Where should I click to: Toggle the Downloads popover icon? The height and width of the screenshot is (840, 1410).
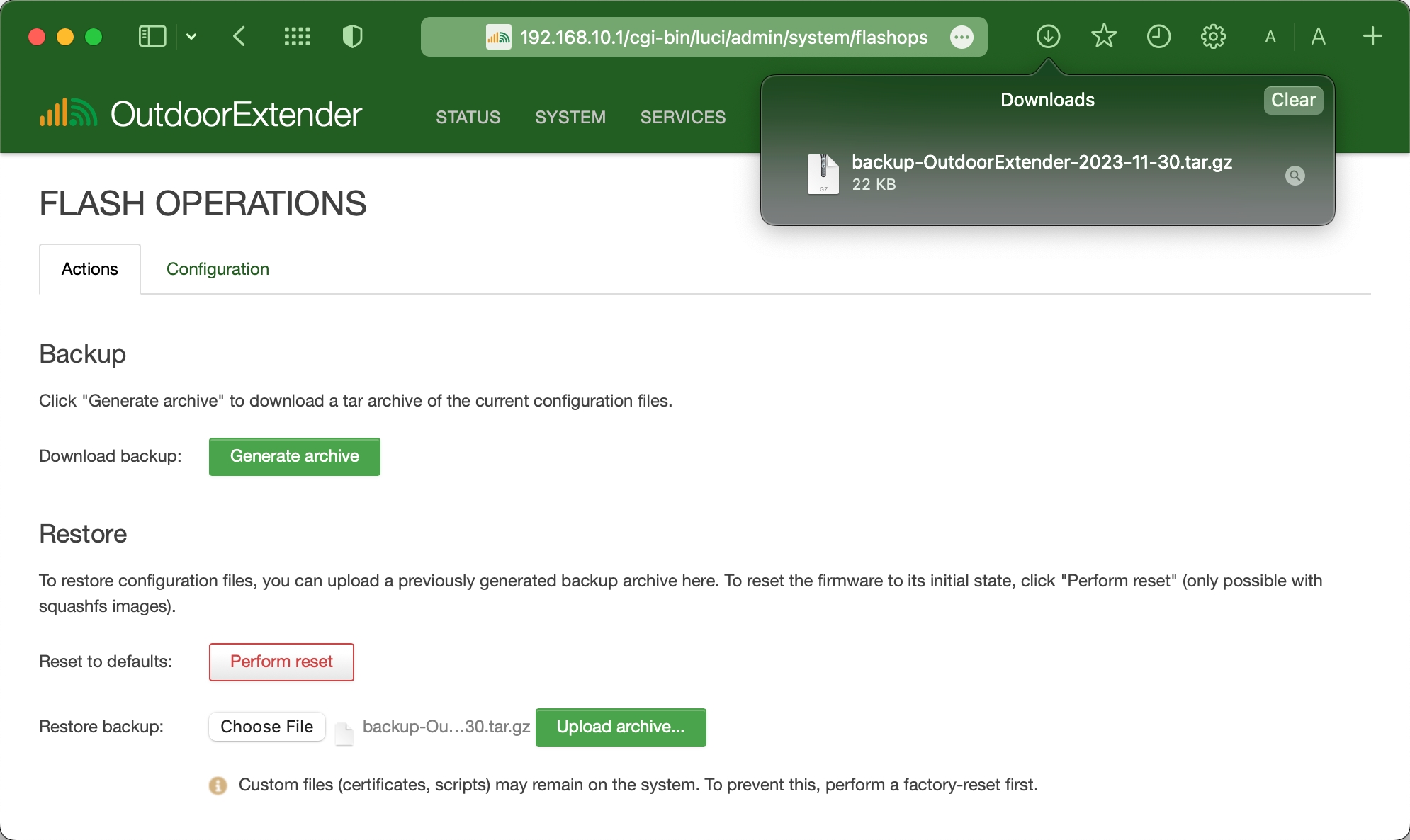pyautogui.click(x=1048, y=36)
